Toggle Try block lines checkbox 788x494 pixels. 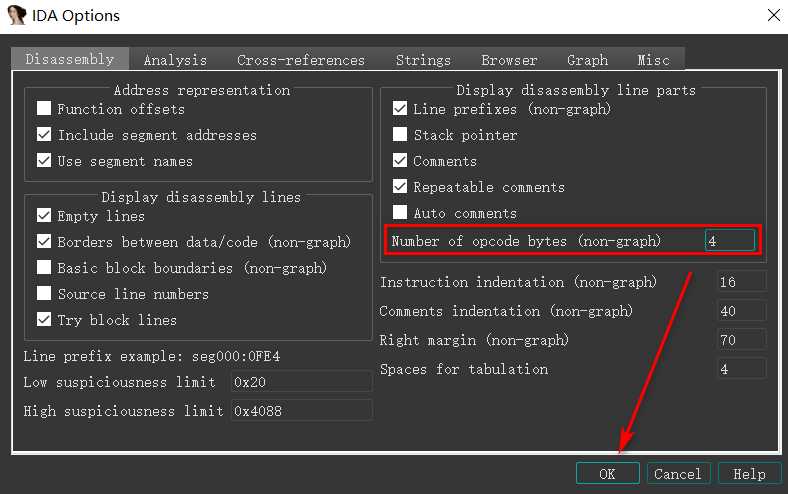(44, 320)
